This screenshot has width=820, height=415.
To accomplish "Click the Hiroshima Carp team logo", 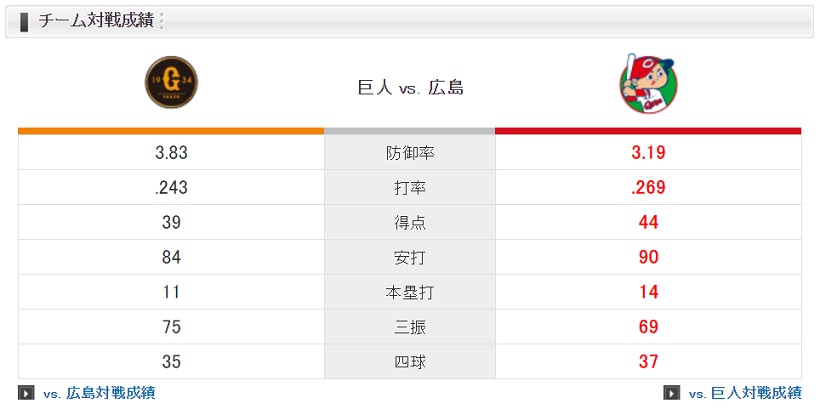I will 647,82.
